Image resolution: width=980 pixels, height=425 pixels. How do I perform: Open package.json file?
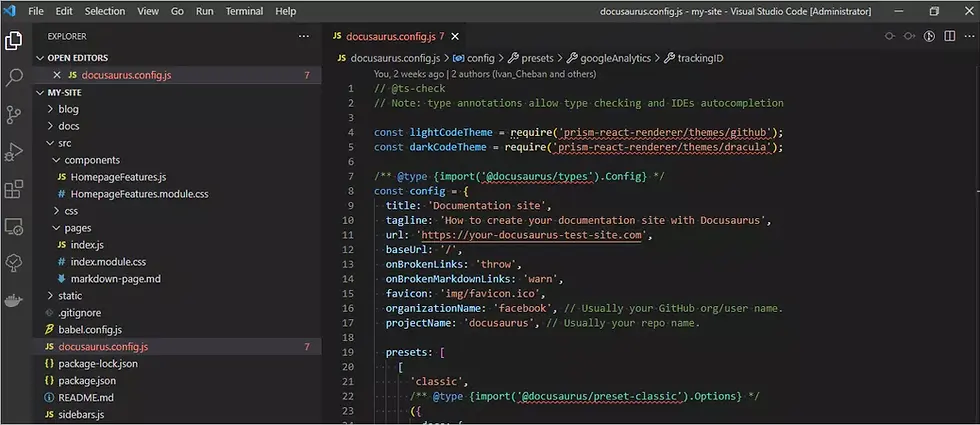pyautogui.click(x=87, y=381)
